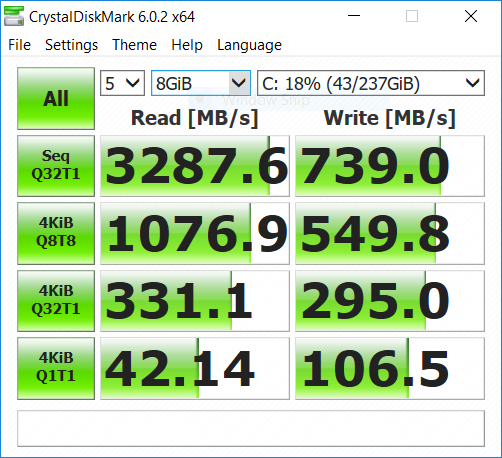Open the Language menu
502x458 pixels.
(x=249, y=45)
